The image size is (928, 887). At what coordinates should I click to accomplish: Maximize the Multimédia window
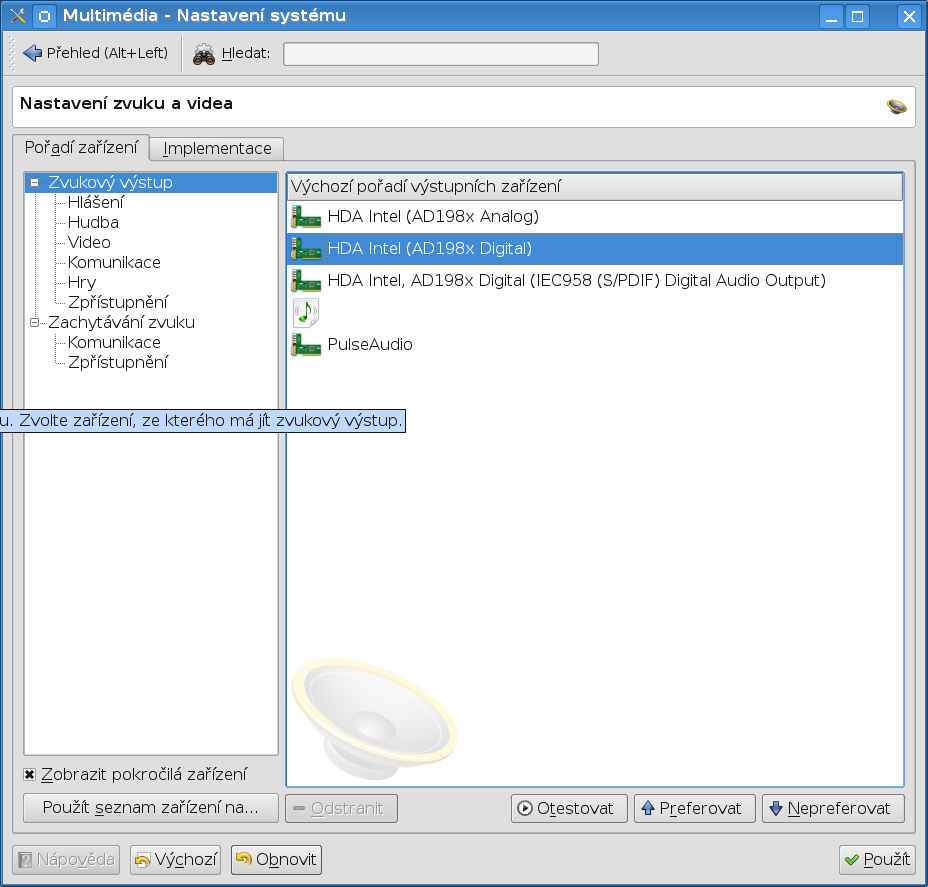click(857, 16)
